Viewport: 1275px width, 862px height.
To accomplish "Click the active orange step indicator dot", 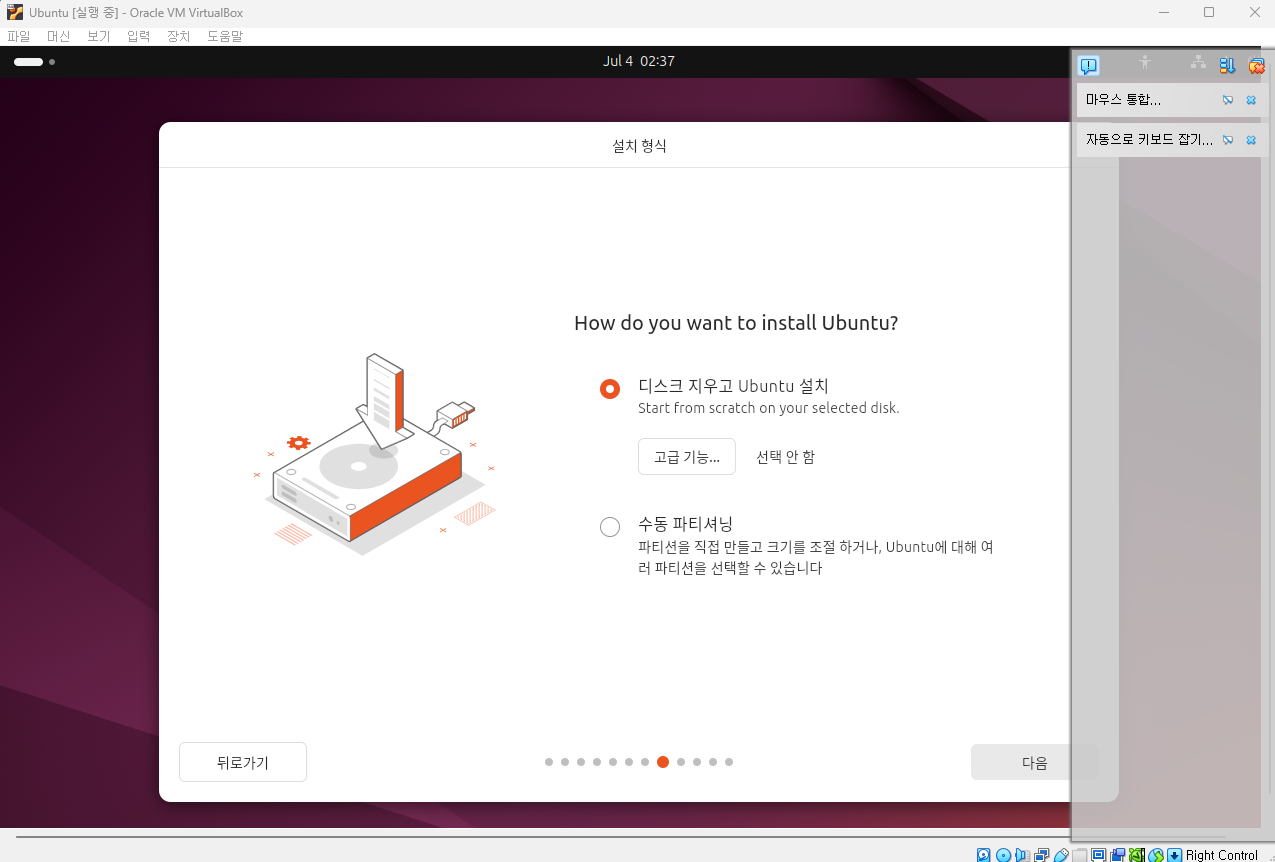I will (x=663, y=762).
